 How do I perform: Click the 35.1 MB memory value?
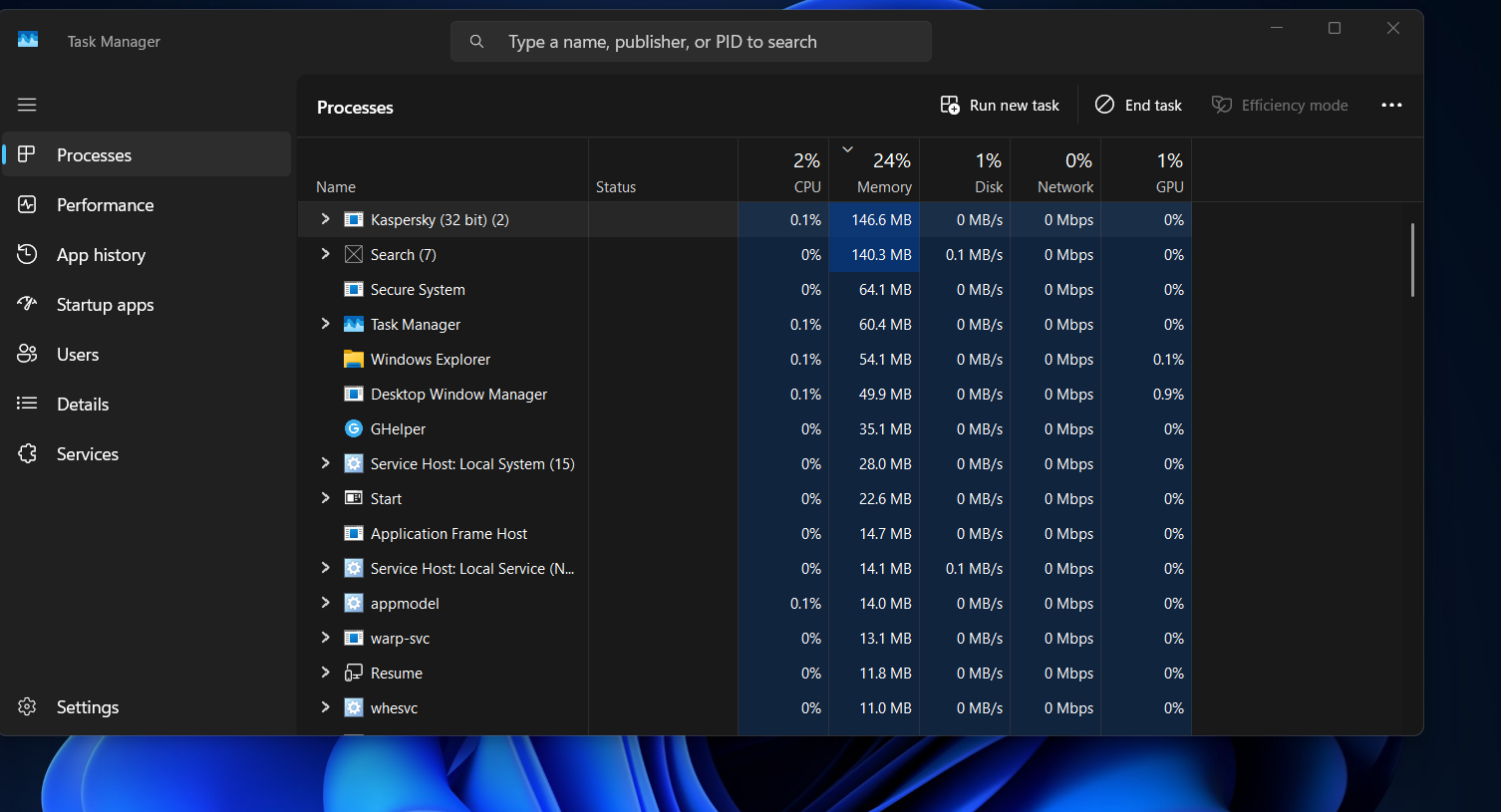click(885, 429)
